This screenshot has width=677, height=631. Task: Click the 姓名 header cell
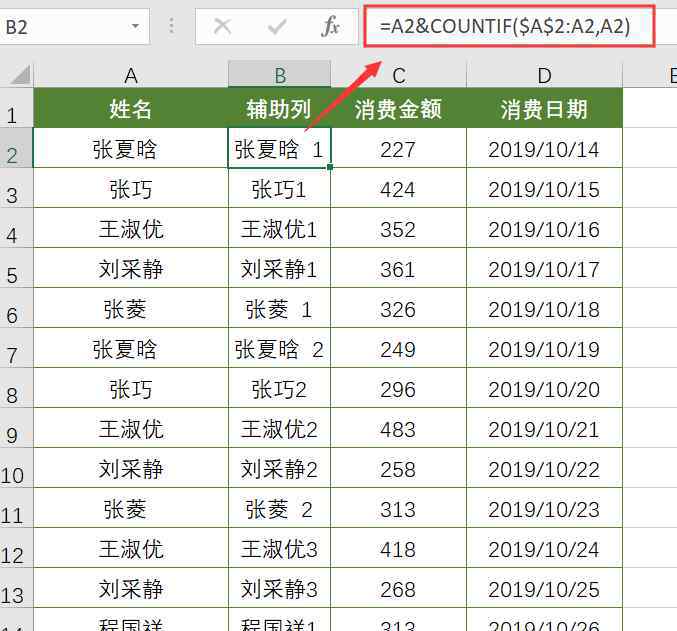point(131,108)
